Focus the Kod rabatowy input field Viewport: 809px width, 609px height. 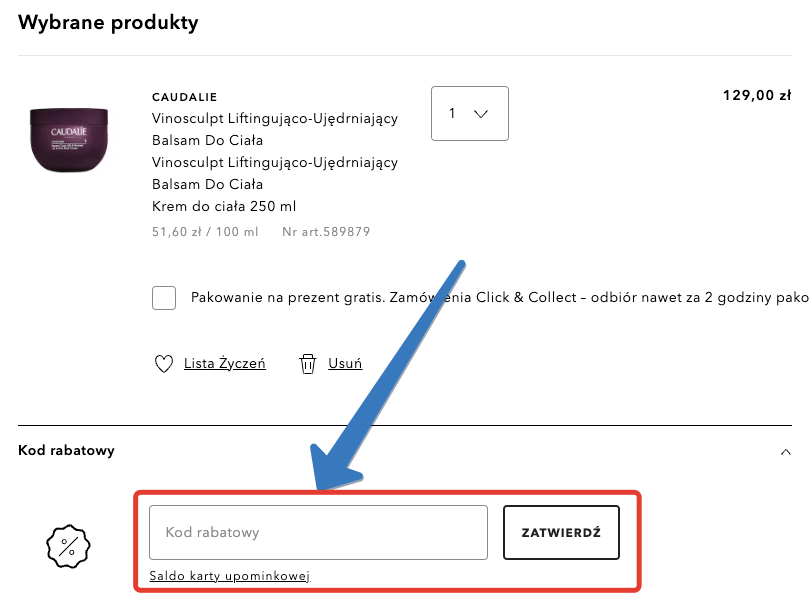[x=318, y=532]
